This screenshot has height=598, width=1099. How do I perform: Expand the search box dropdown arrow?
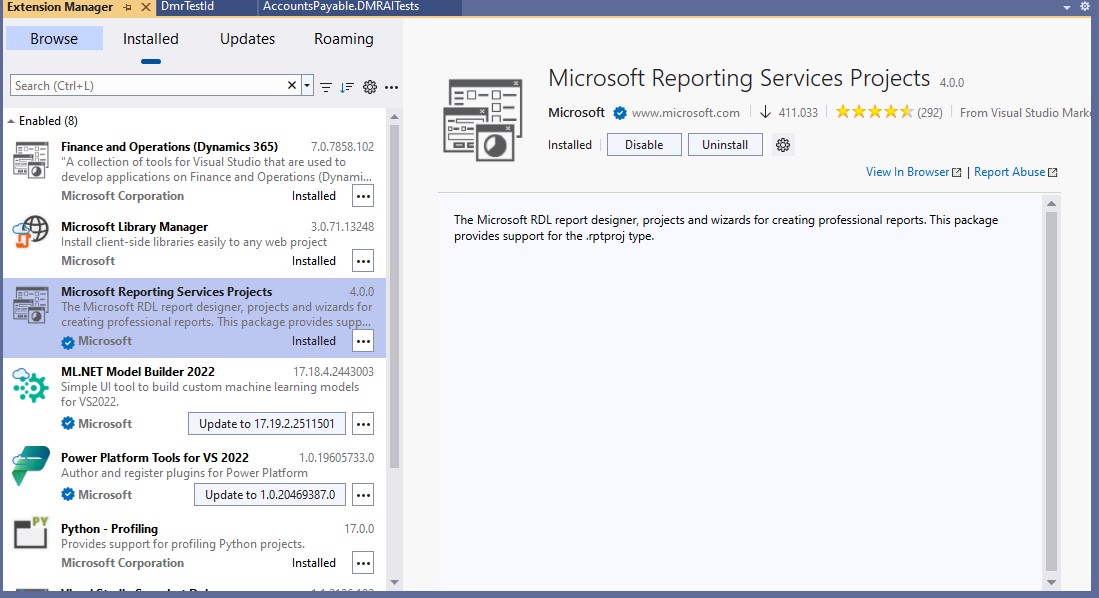tap(307, 86)
